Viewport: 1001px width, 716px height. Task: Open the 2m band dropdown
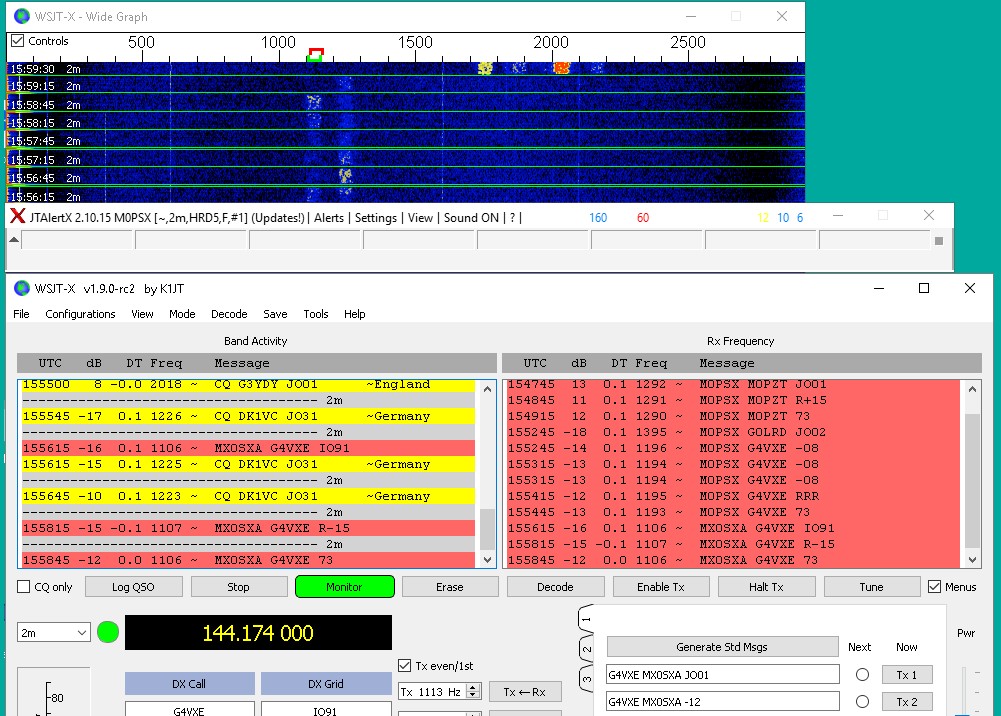(54, 632)
